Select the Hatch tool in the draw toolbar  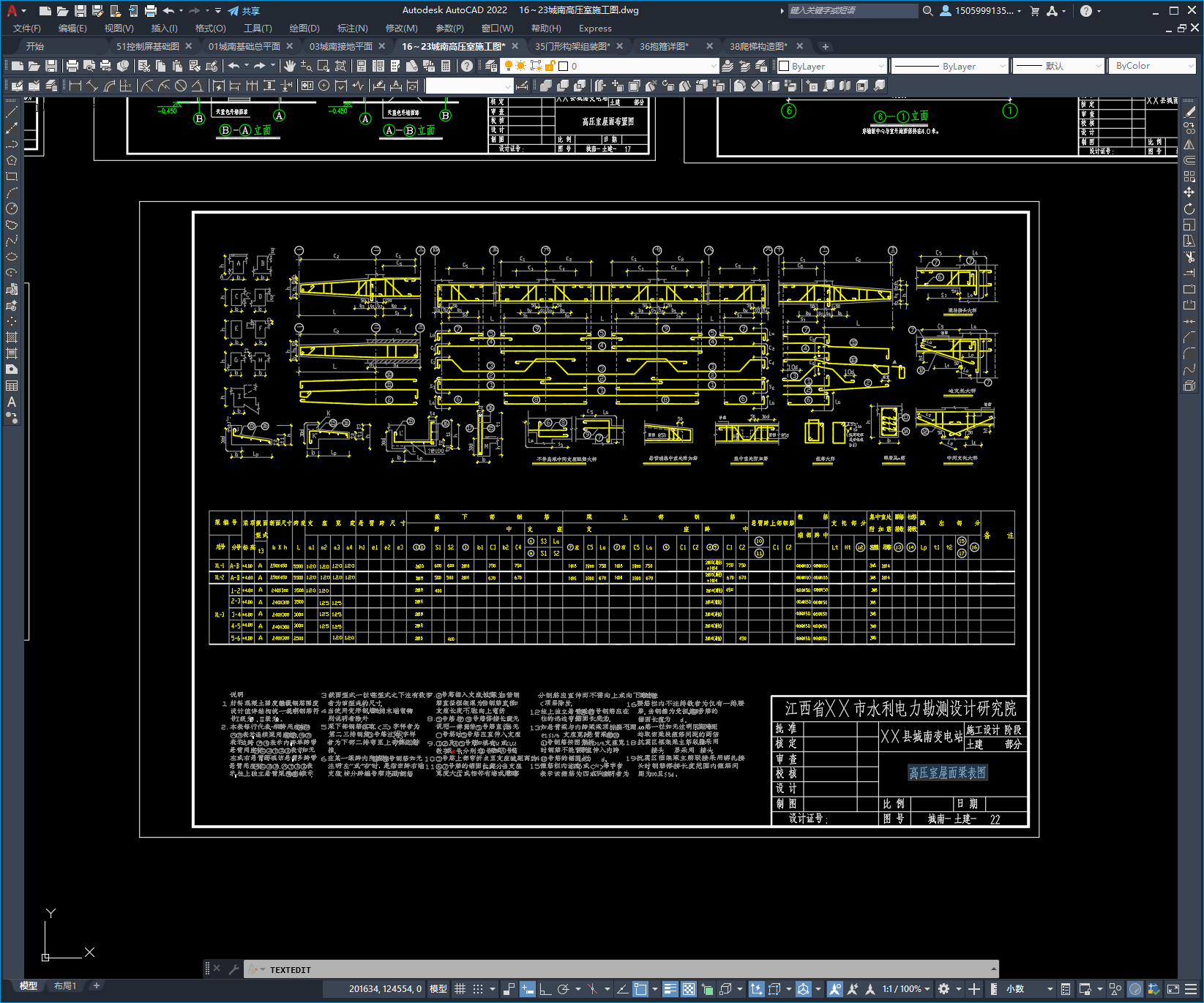(x=12, y=337)
